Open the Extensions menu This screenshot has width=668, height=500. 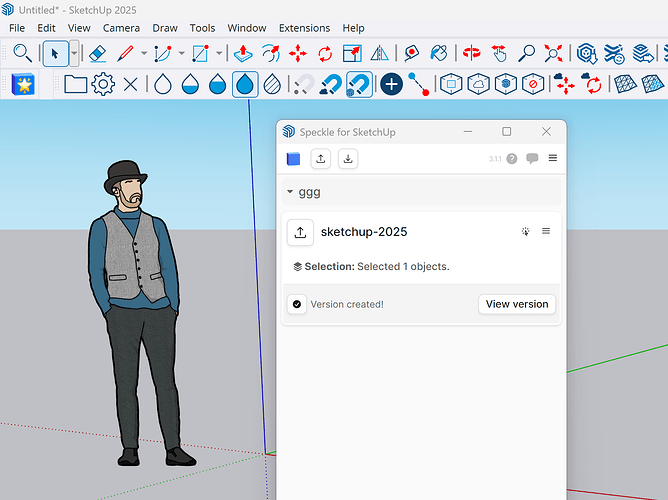click(x=305, y=28)
